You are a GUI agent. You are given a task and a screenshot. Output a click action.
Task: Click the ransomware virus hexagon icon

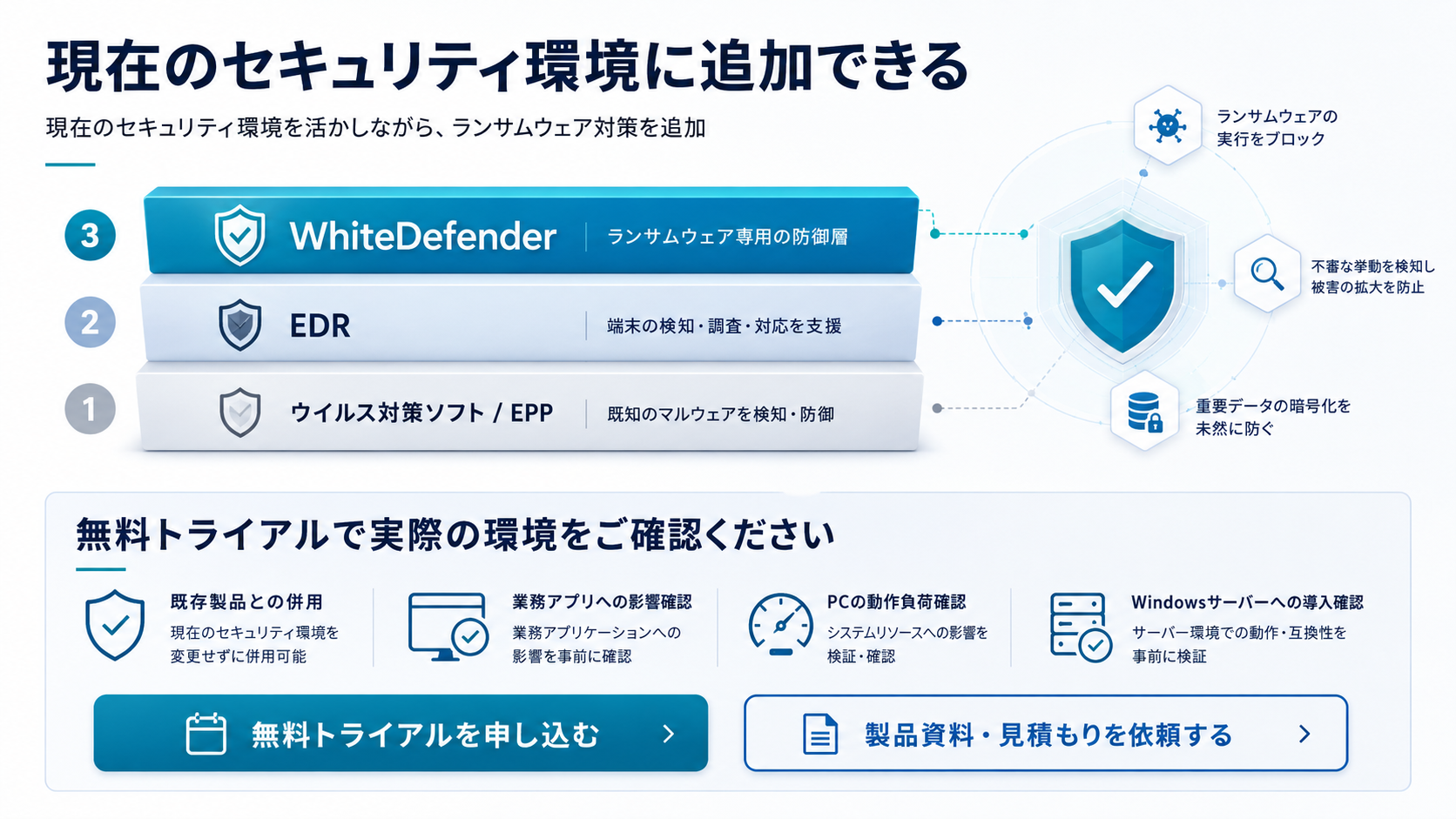[1168, 125]
